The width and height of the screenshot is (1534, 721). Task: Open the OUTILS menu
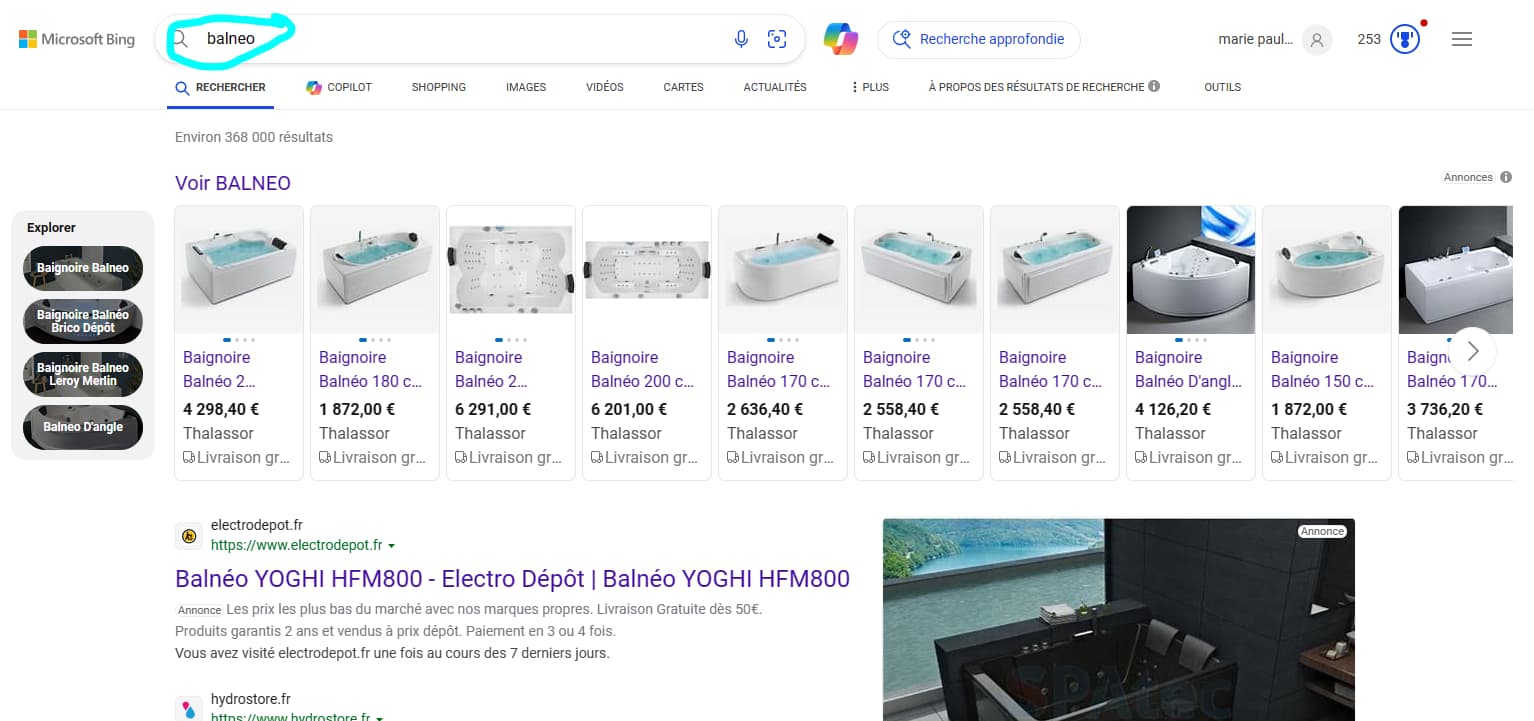tap(1222, 87)
